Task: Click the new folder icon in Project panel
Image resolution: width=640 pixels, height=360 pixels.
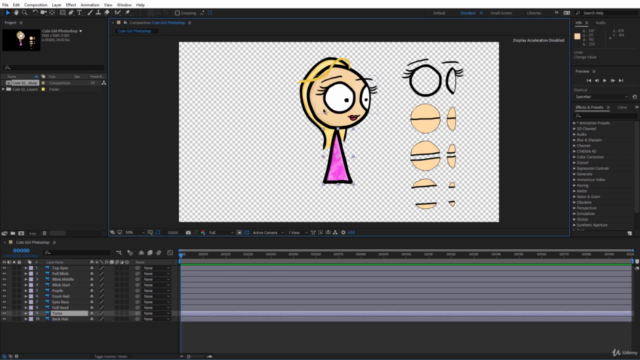Action: [x=13, y=233]
